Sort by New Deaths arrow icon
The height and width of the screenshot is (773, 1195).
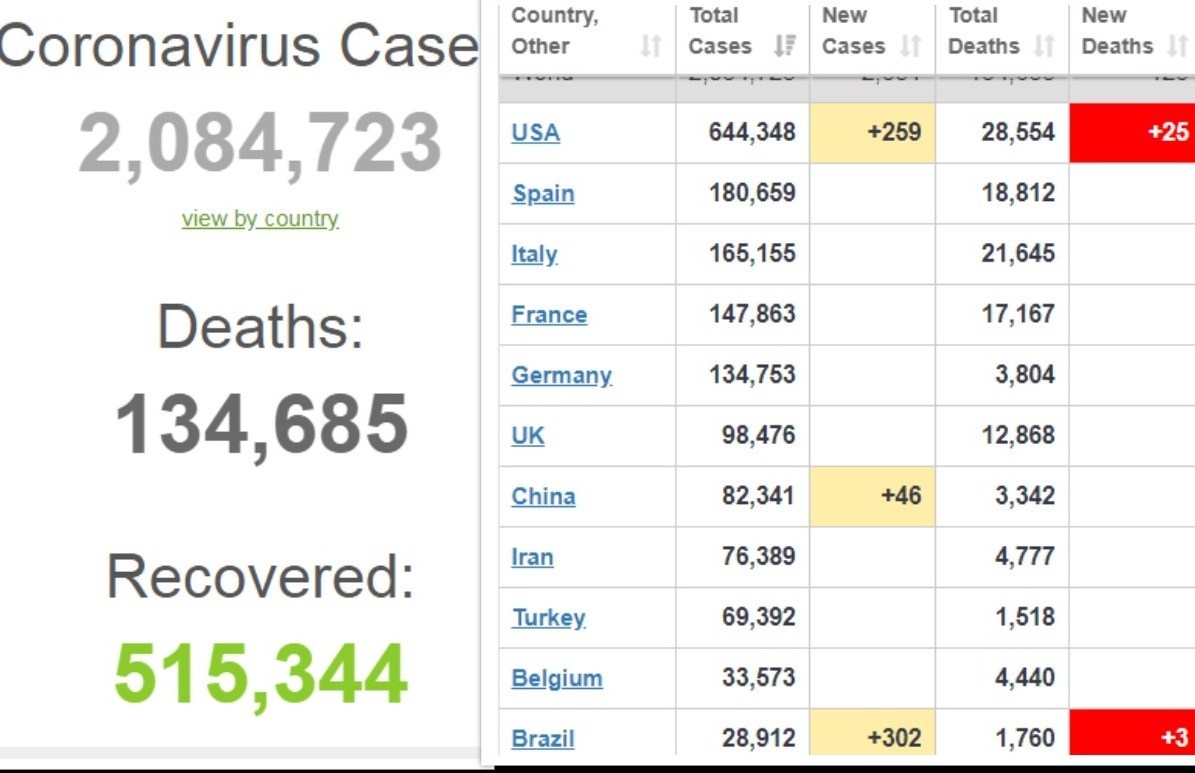coord(1176,46)
